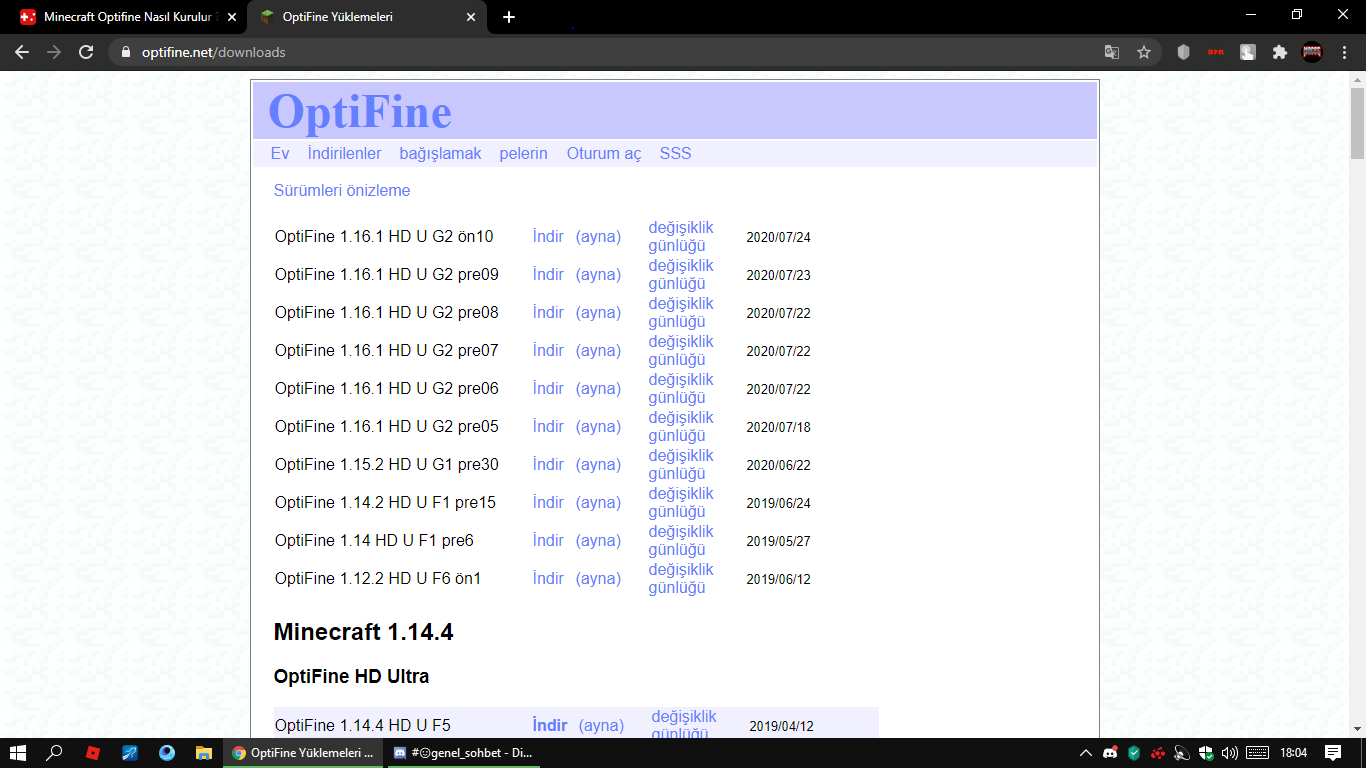The width and height of the screenshot is (1366, 768).
Task: Open ayna mirror for 1.16.1 G2 pre09
Action: [x=598, y=275]
